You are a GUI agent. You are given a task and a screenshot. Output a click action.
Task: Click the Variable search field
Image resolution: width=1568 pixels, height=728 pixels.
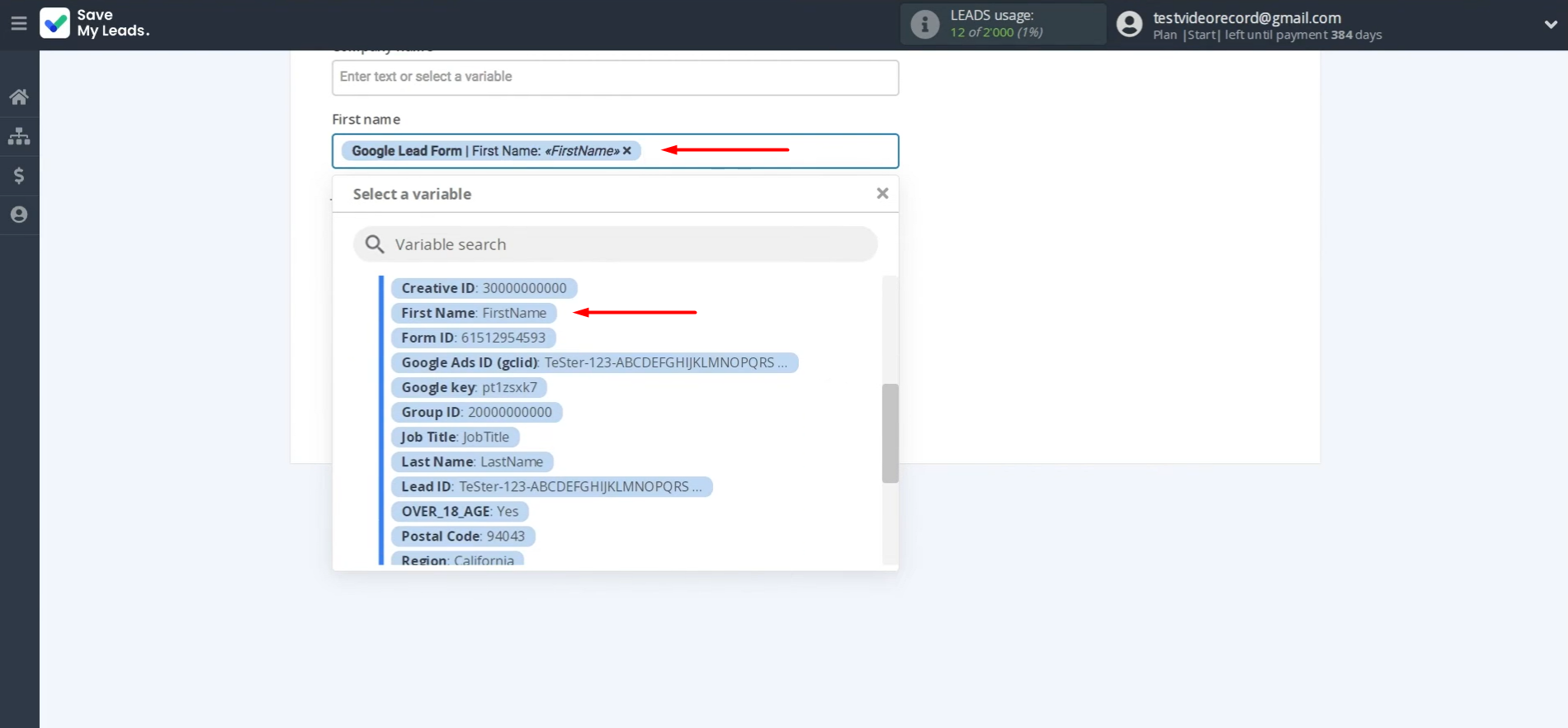tap(616, 244)
